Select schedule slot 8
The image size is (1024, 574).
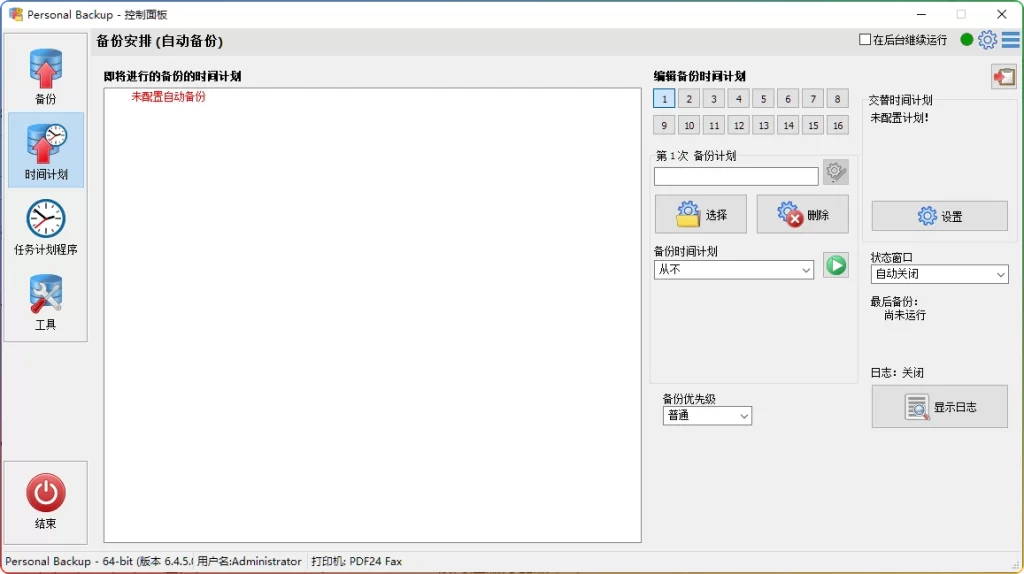point(838,99)
